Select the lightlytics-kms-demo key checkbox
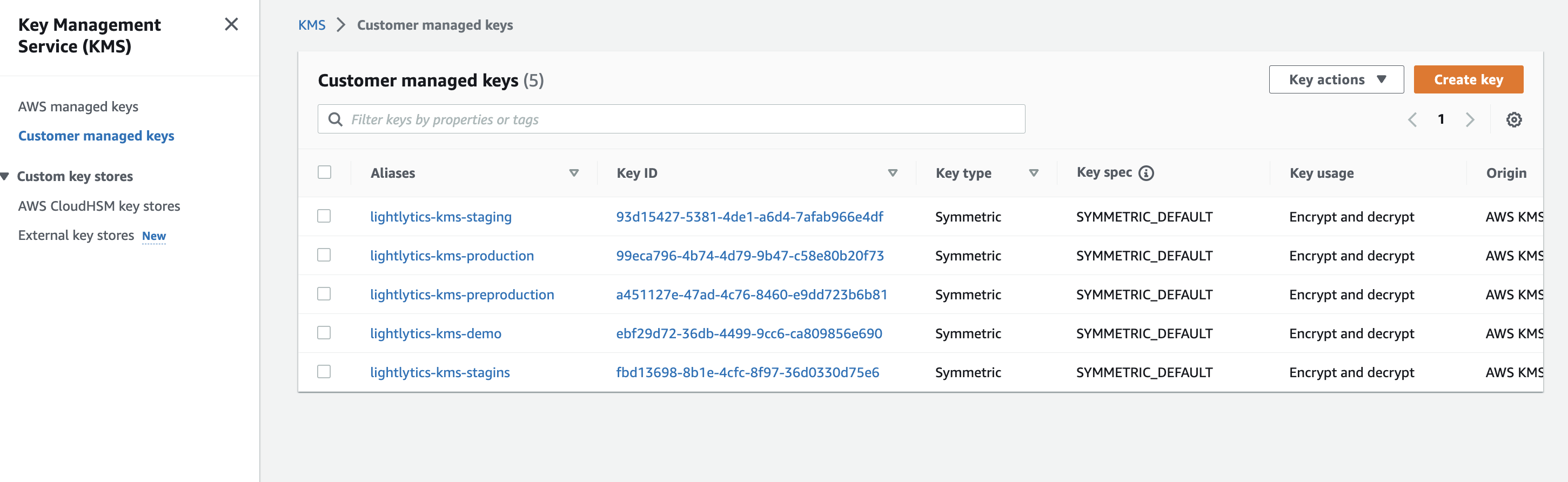1568x482 pixels. 324,333
